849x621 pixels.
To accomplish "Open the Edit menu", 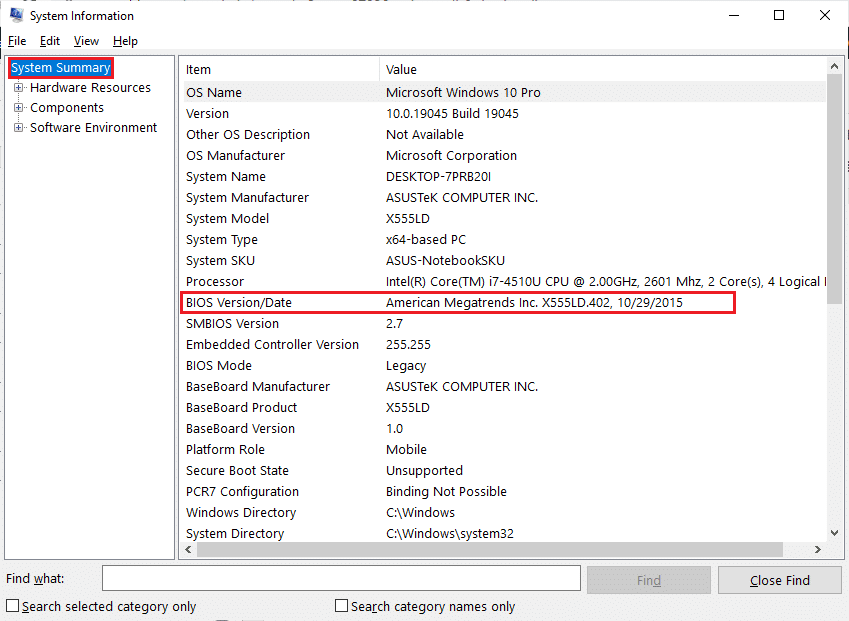I will pos(50,41).
